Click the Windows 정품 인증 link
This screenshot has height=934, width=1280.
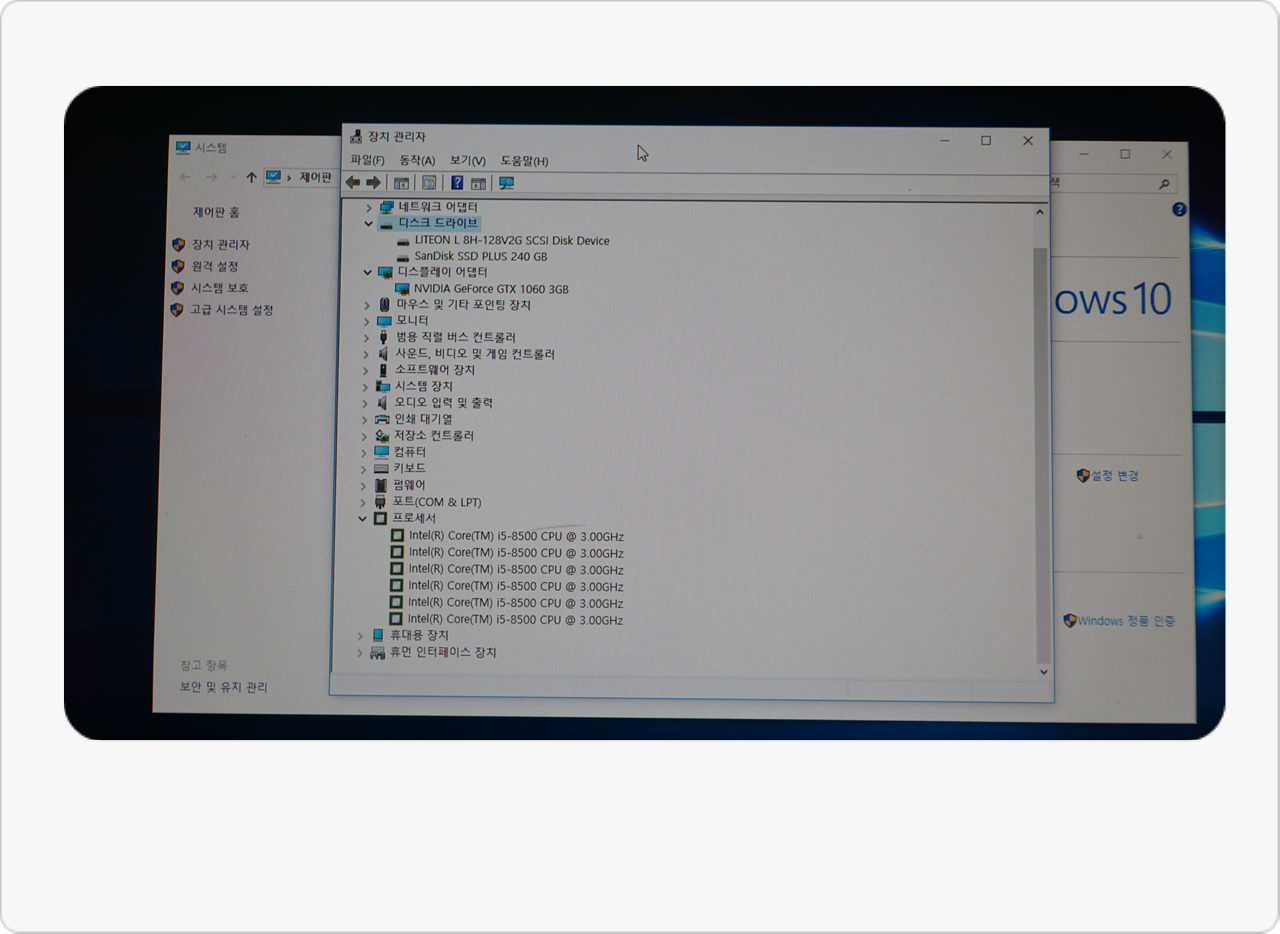(x=1126, y=621)
